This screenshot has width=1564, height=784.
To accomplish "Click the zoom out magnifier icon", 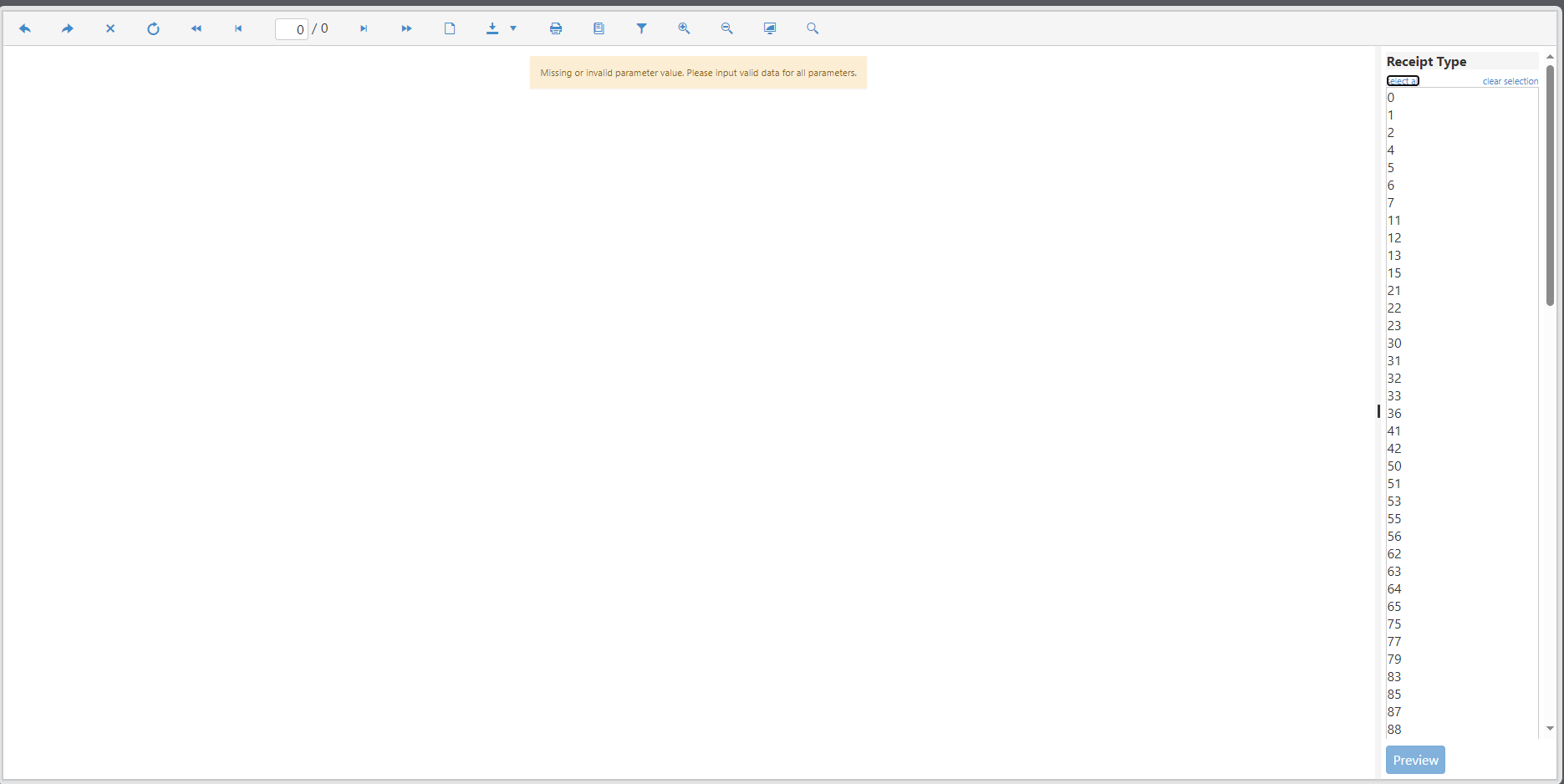I will coord(726,28).
